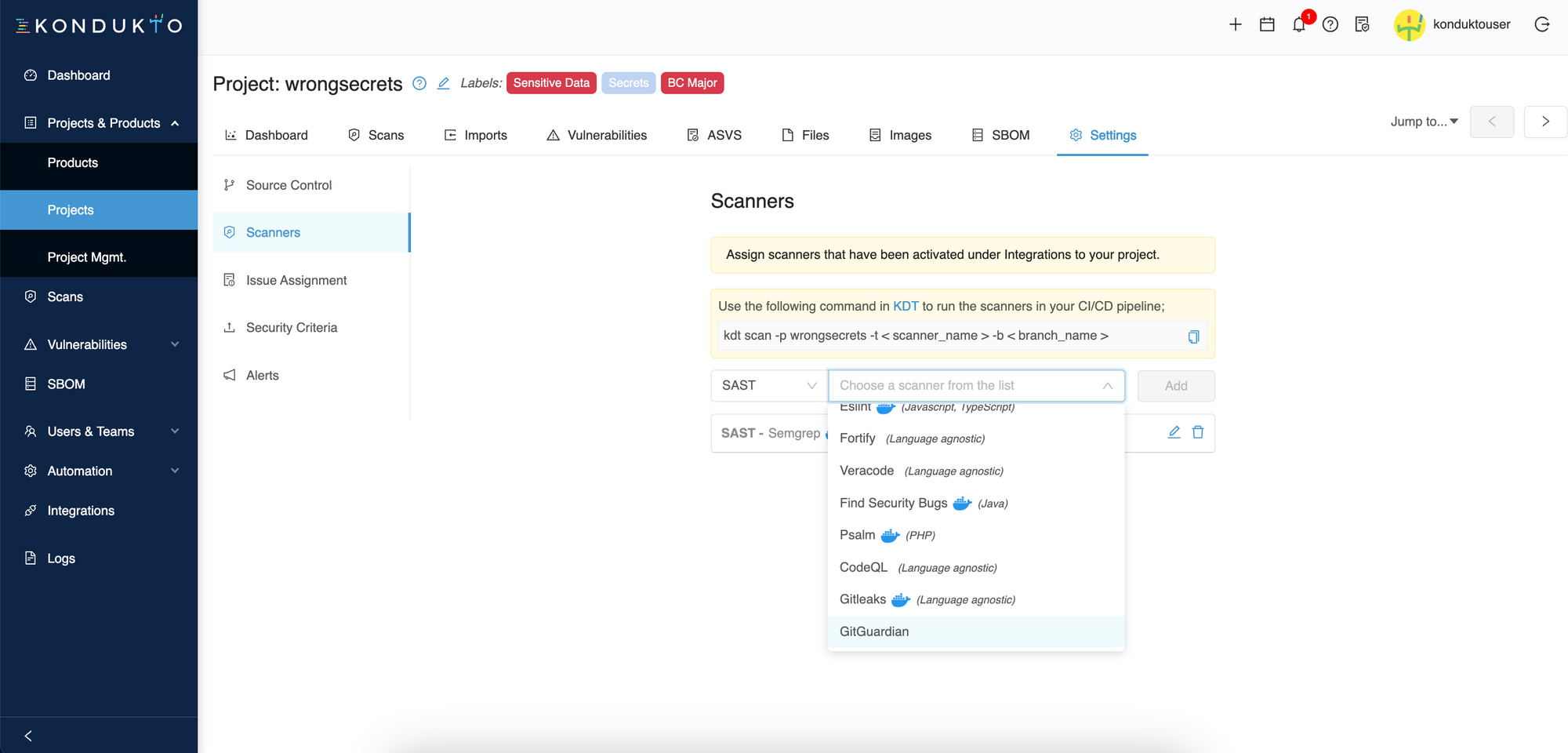Open the Jump to dropdown

[x=1424, y=122]
